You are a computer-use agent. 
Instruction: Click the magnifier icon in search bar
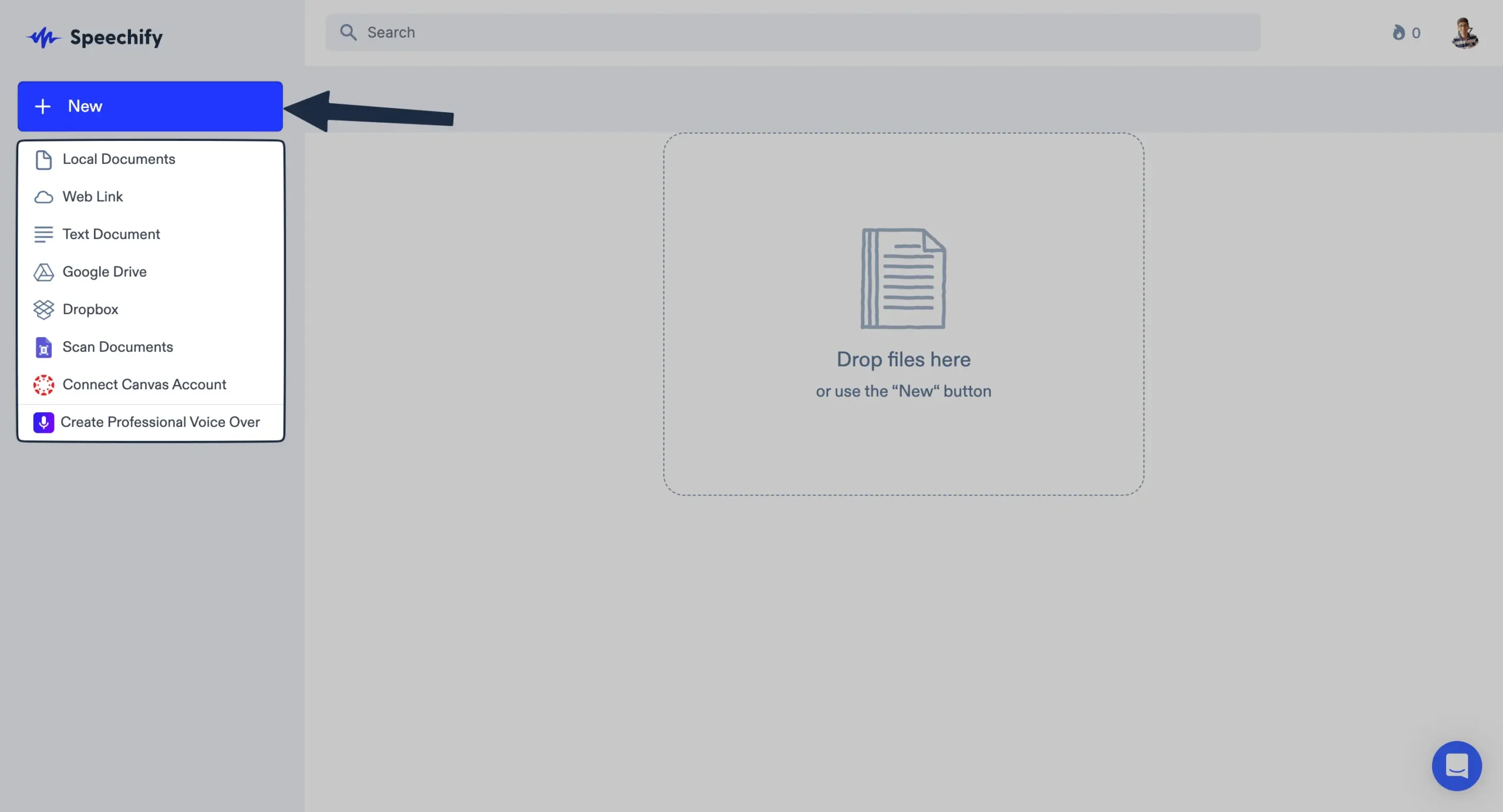coord(348,32)
